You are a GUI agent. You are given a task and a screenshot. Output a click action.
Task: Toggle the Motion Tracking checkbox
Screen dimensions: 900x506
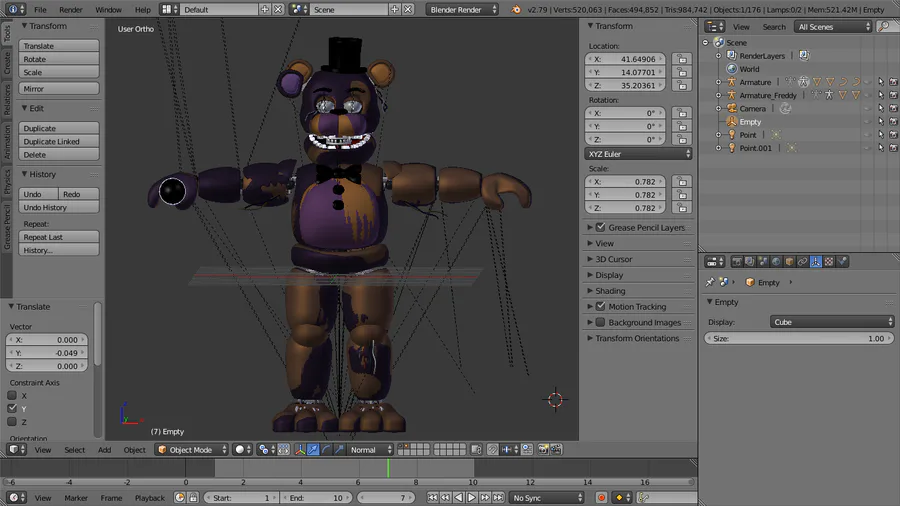click(x=600, y=306)
